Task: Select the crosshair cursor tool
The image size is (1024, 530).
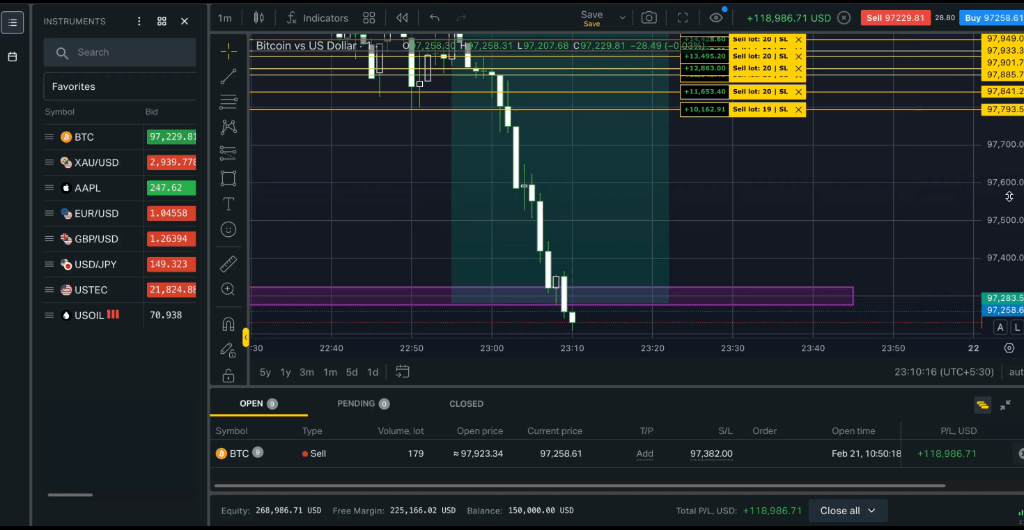Action: point(229,51)
